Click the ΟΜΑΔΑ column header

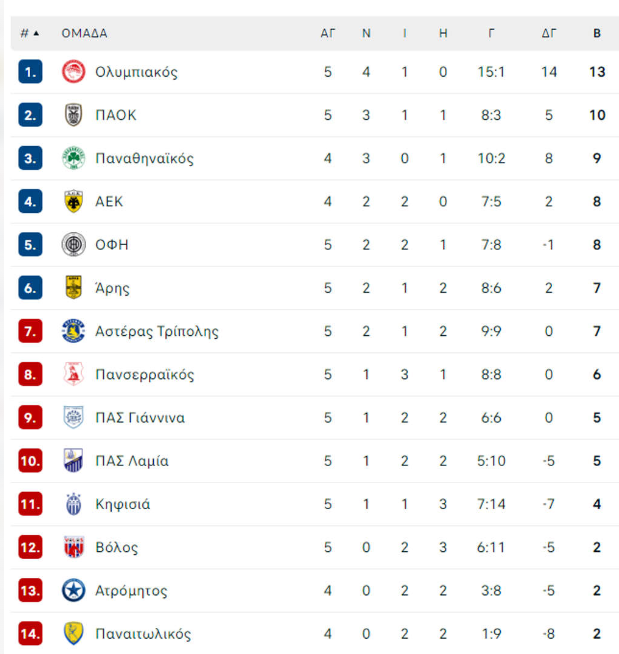(84, 33)
